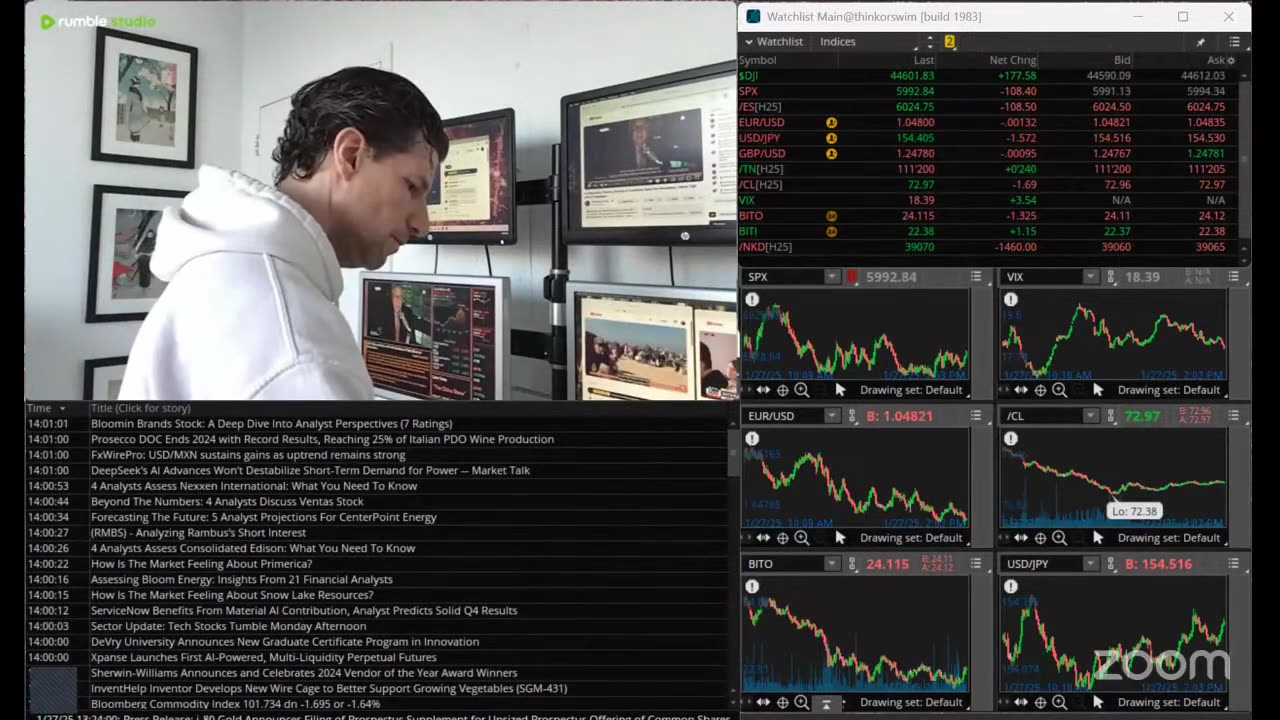Click the alert icon on BITO chart
This screenshot has height=720, width=1280.
point(752,587)
